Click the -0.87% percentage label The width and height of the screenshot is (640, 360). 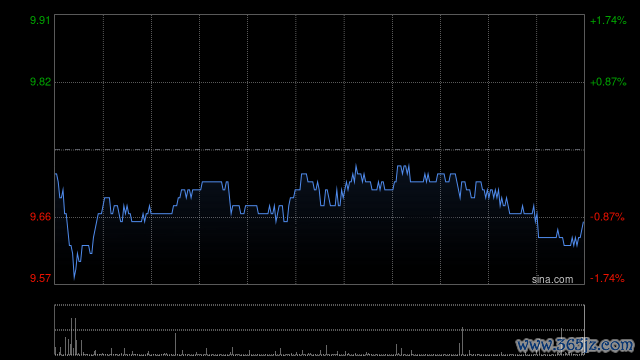[x=607, y=217]
